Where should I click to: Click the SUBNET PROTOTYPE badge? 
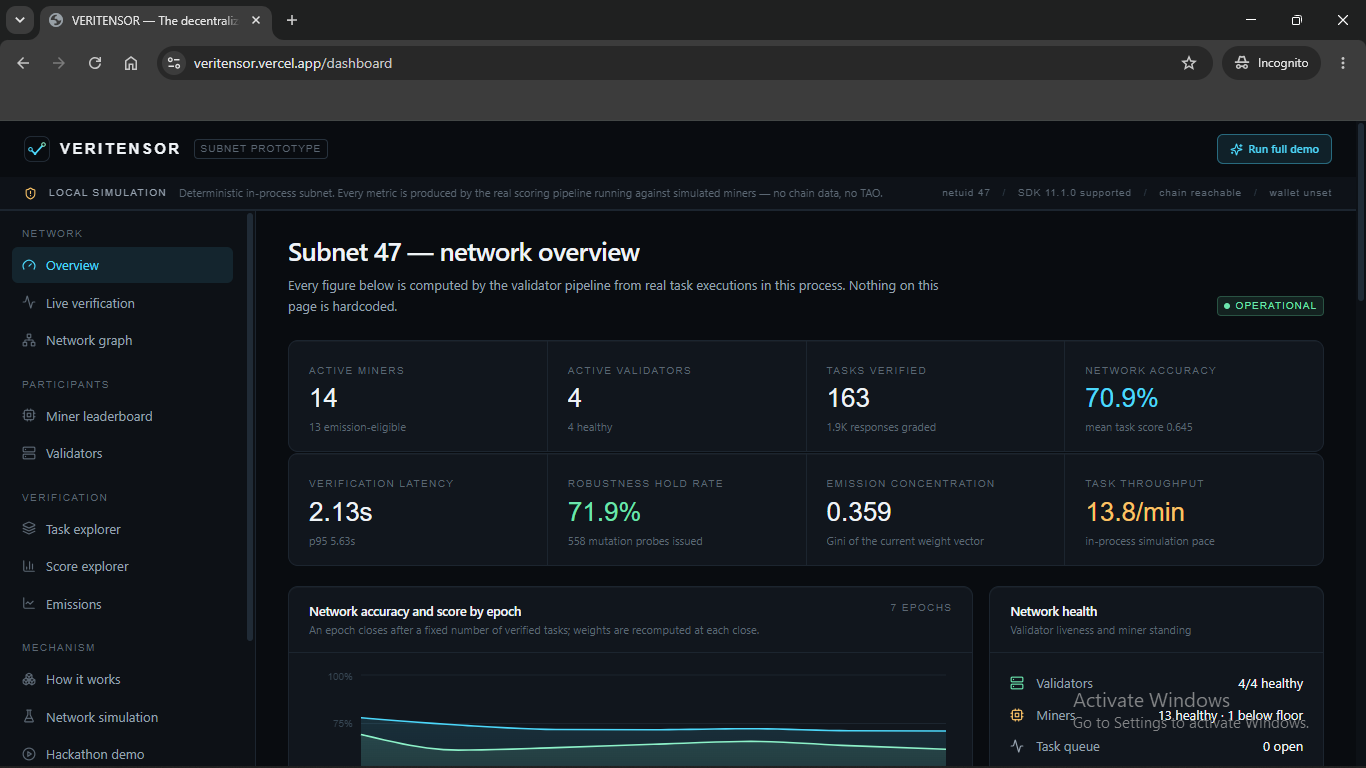pyautogui.click(x=261, y=149)
